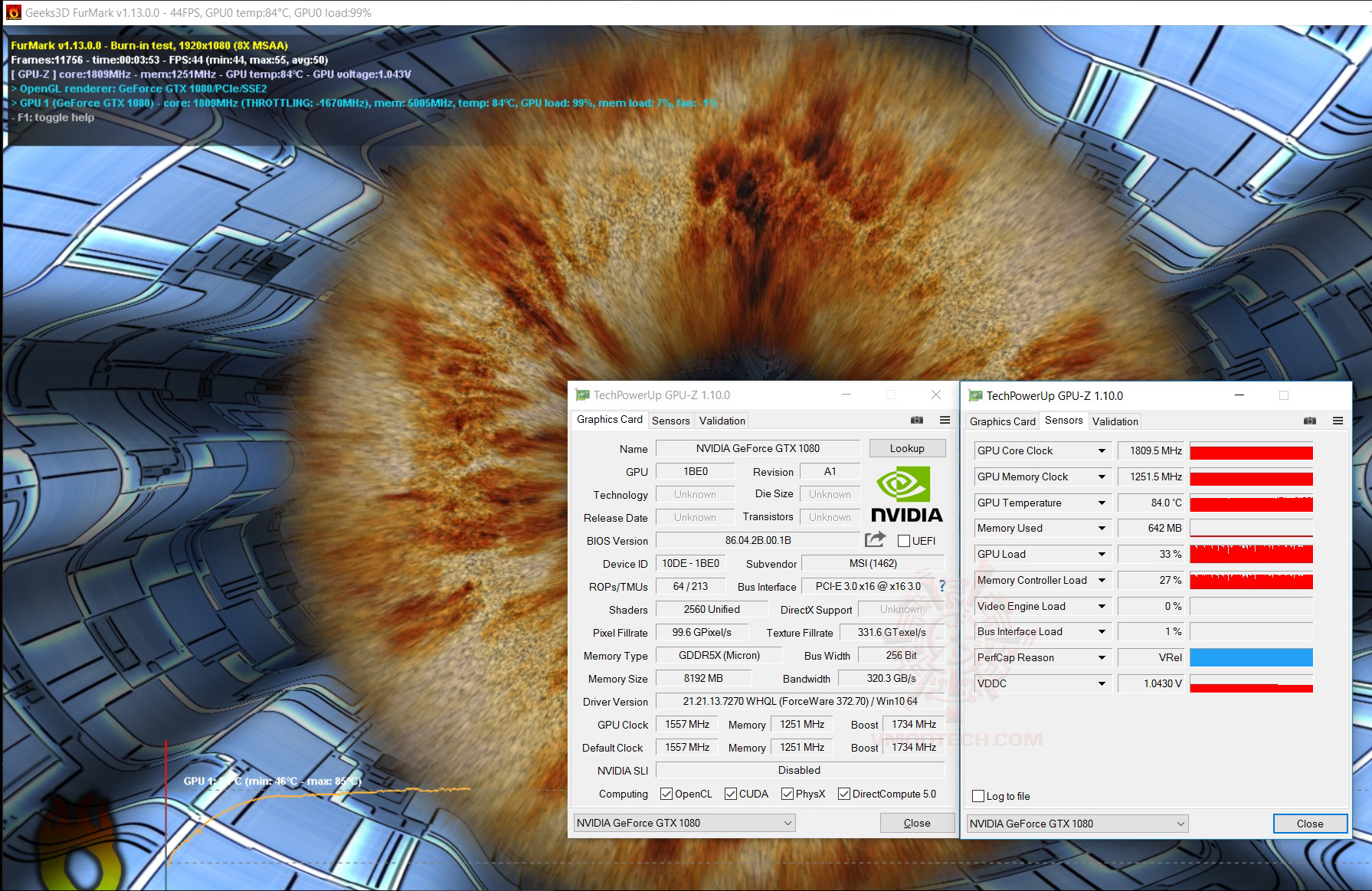Click Close button in the GPU-Z Sensors window
This screenshot has width=1372, height=891.
point(1310,824)
